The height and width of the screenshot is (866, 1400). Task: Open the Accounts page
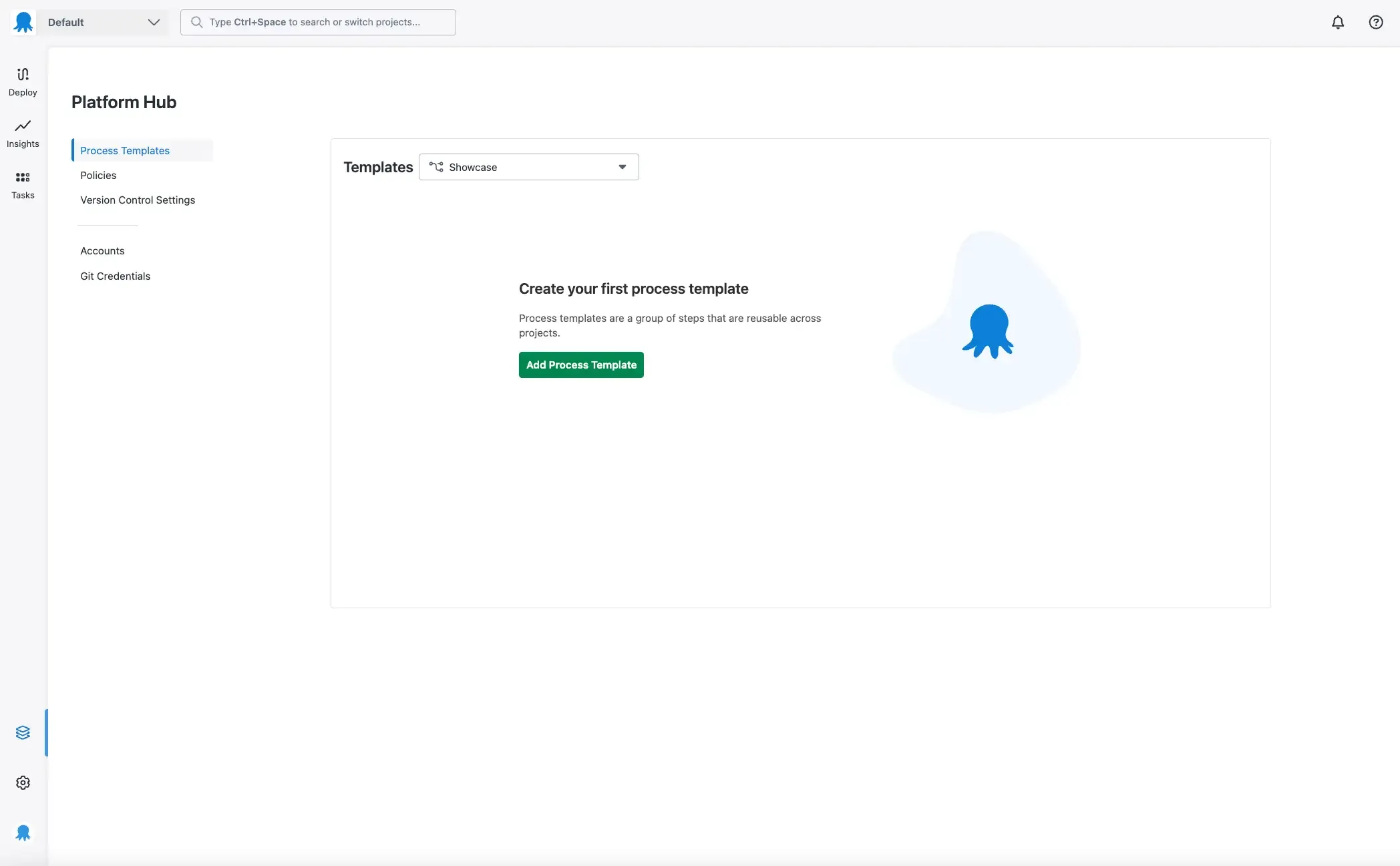(x=102, y=250)
